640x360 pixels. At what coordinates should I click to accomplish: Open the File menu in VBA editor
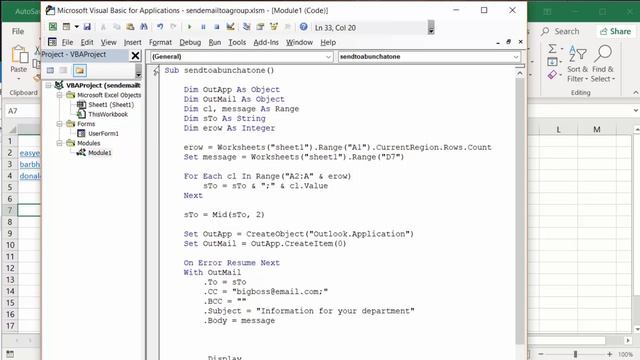click(x=67, y=42)
